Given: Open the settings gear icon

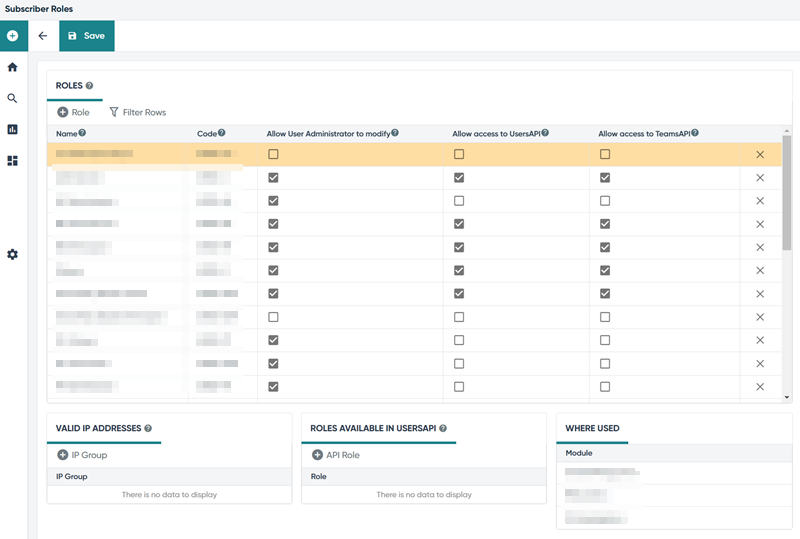Looking at the screenshot, I should (x=13, y=254).
